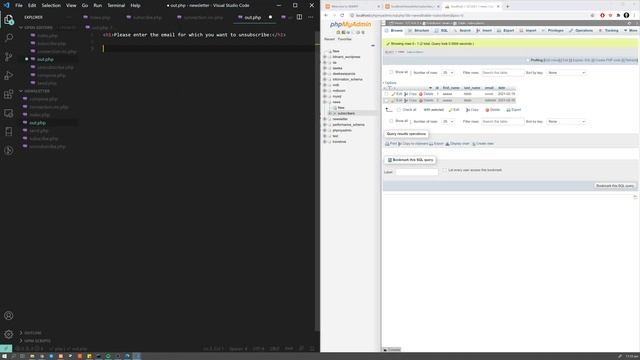The image size is (640, 360).
Task: Open the Source Control view
Action: tap(9, 57)
